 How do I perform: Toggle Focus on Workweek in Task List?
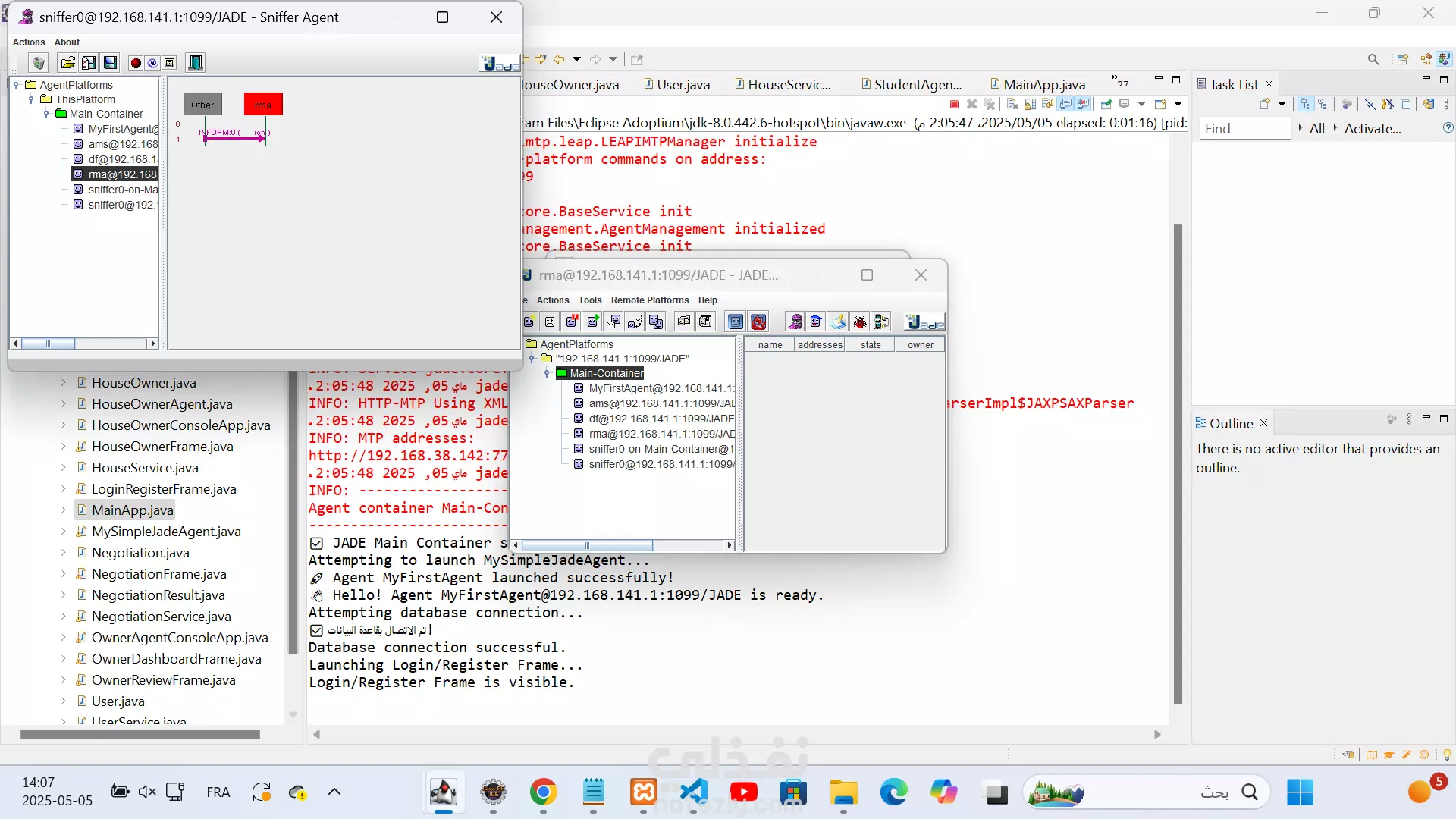[x=1347, y=104]
